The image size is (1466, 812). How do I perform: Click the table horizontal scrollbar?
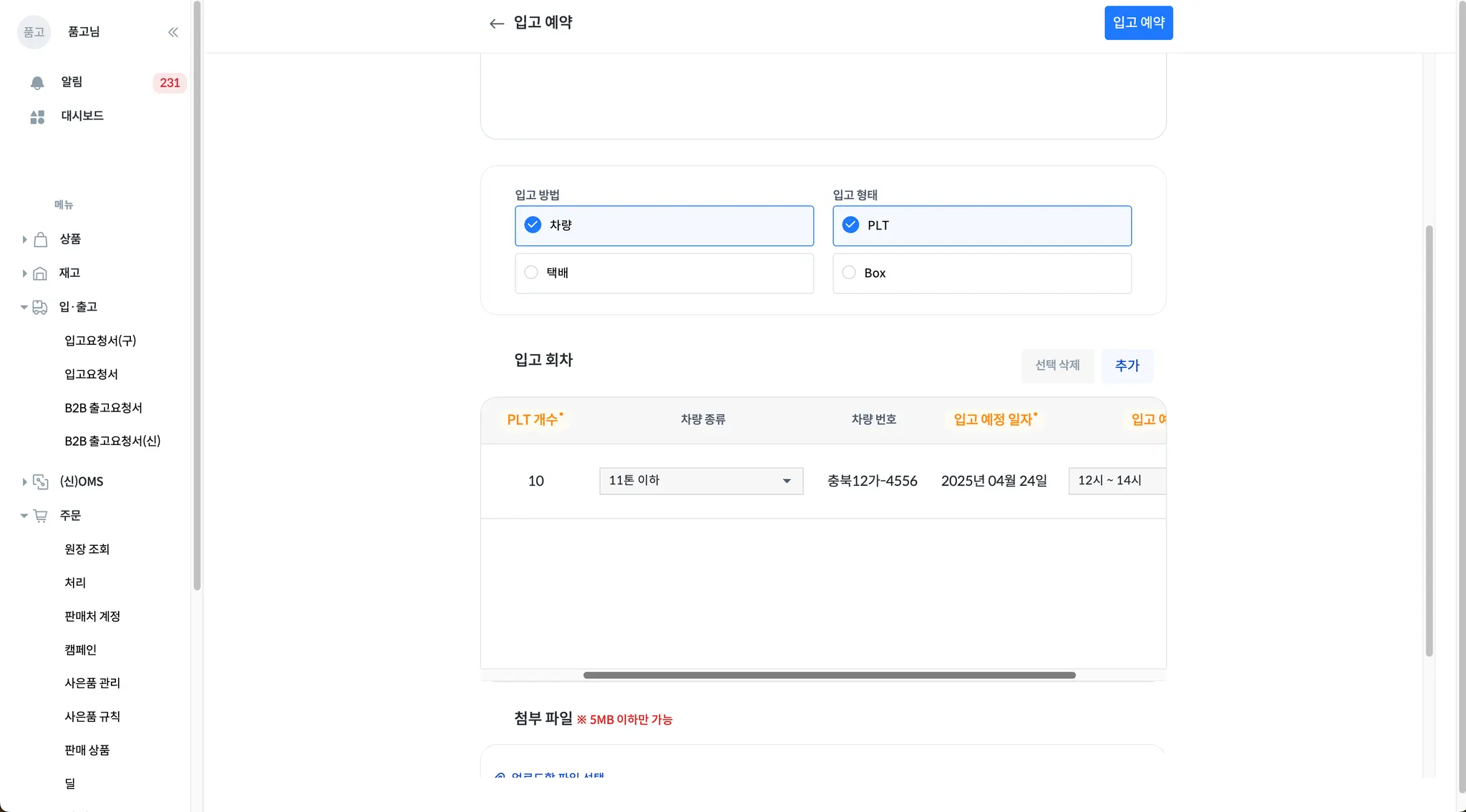pos(829,675)
